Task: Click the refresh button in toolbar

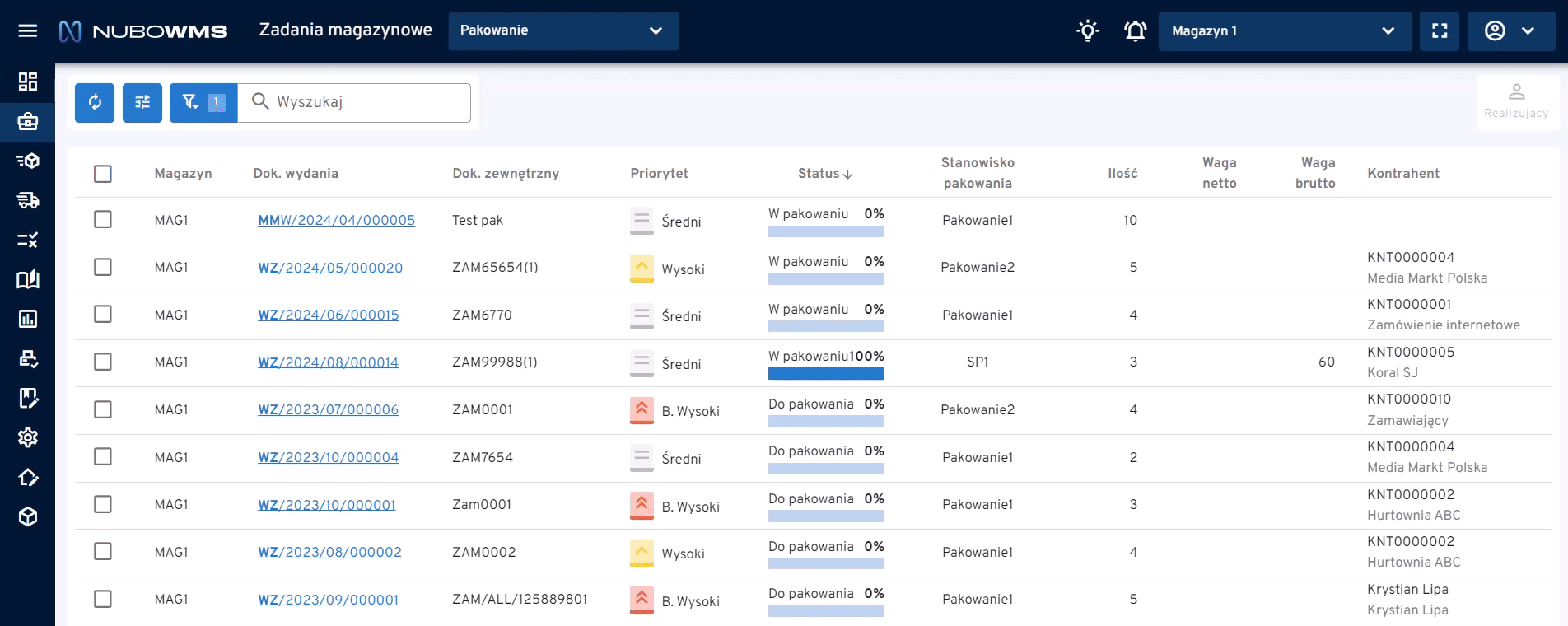Action: [x=95, y=102]
